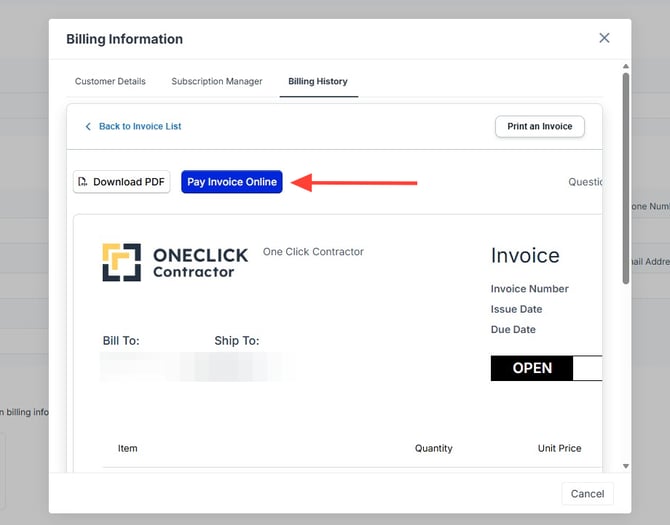Cancel the billing dialog
This screenshot has height=525, width=670.
coord(587,493)
